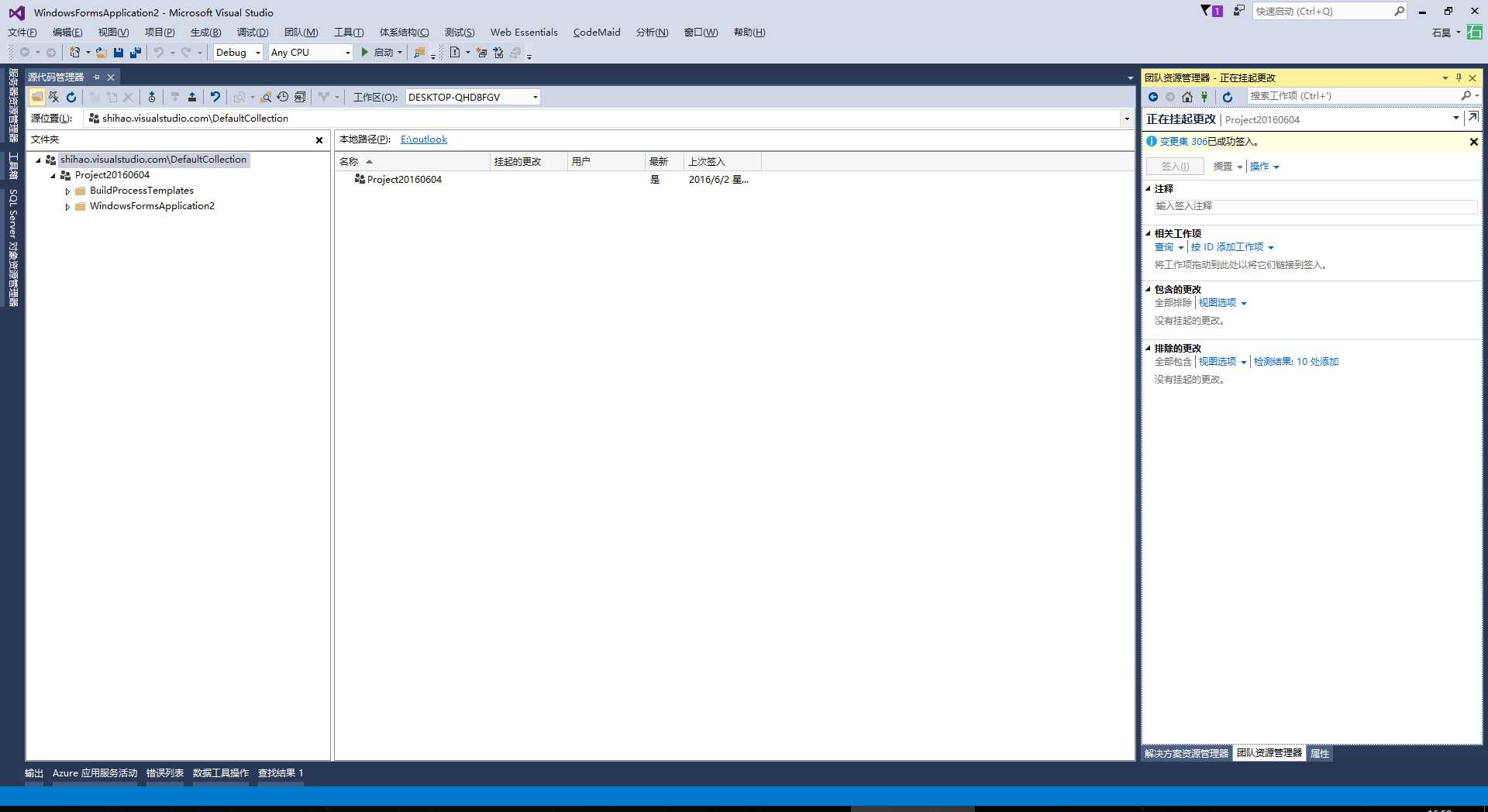Screen dimensions: 1488x812
Task: Collapse the Project20160604 tree node
Action: click(x=53, y=175)
